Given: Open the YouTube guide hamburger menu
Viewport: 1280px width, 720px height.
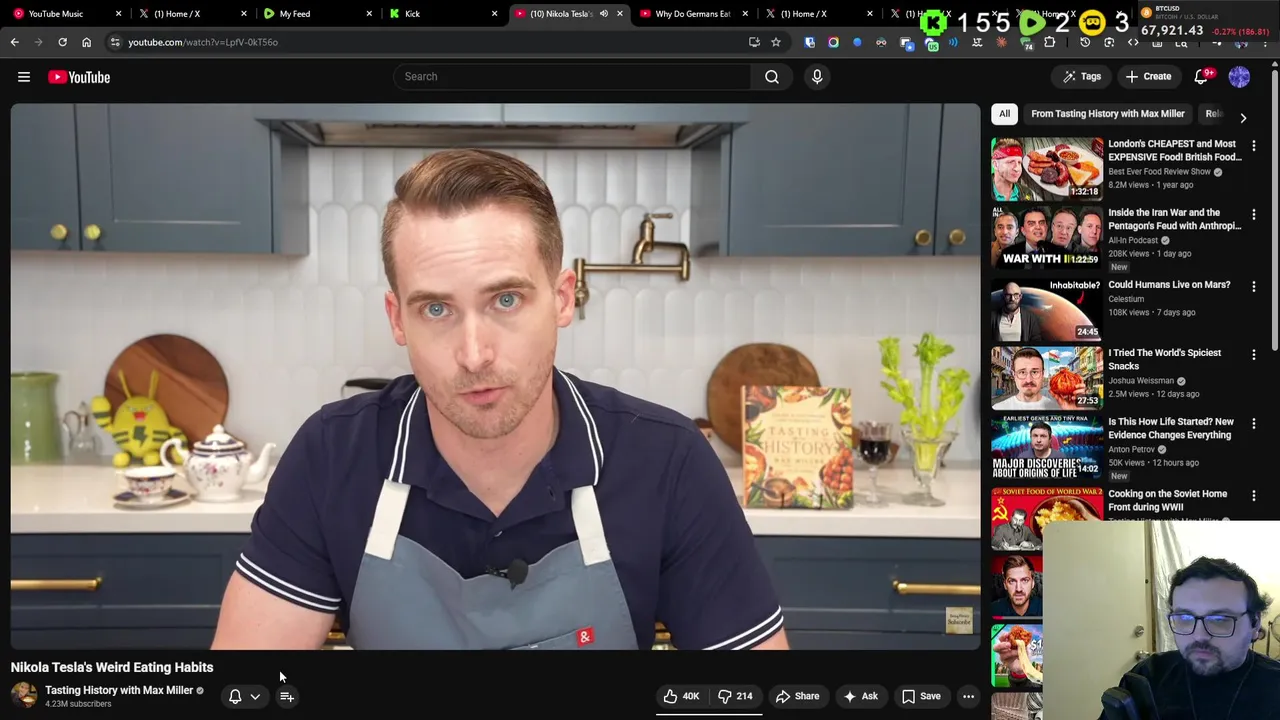Looking at the screenshot, I should coord(24,77).
